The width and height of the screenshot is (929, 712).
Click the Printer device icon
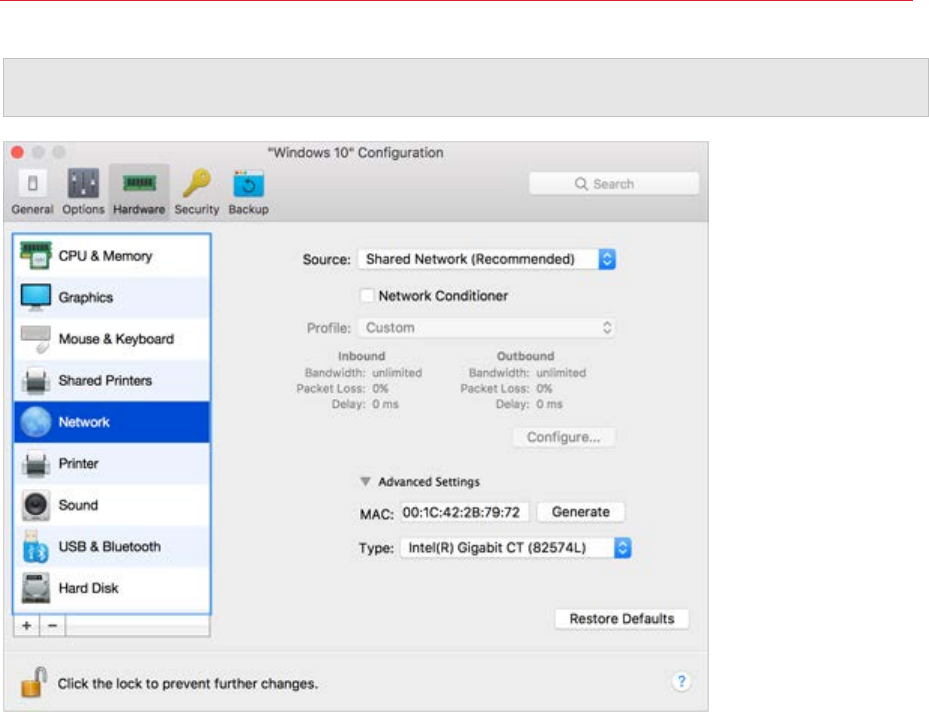pos(36,463)
